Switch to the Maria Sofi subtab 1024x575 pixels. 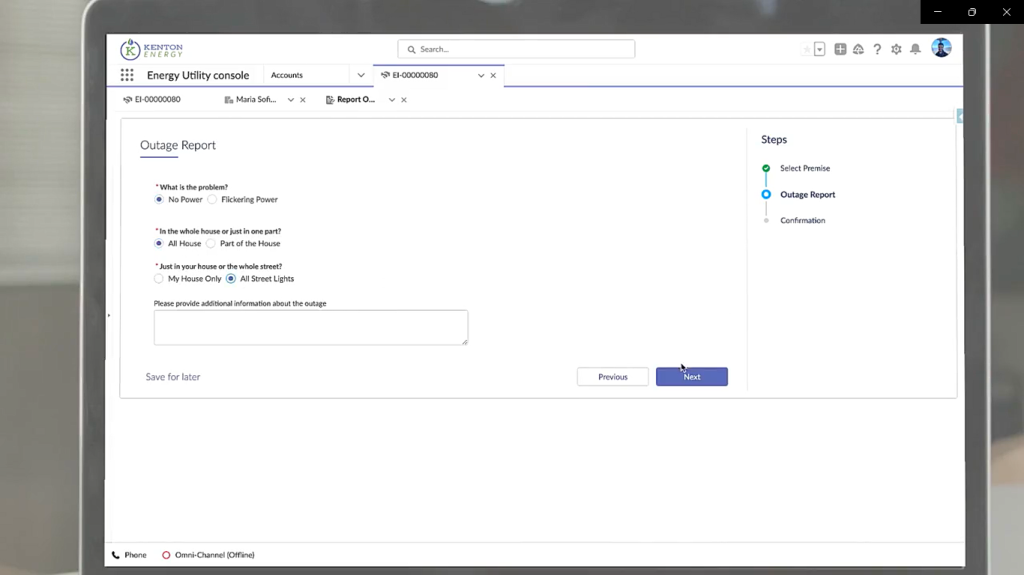255,100
